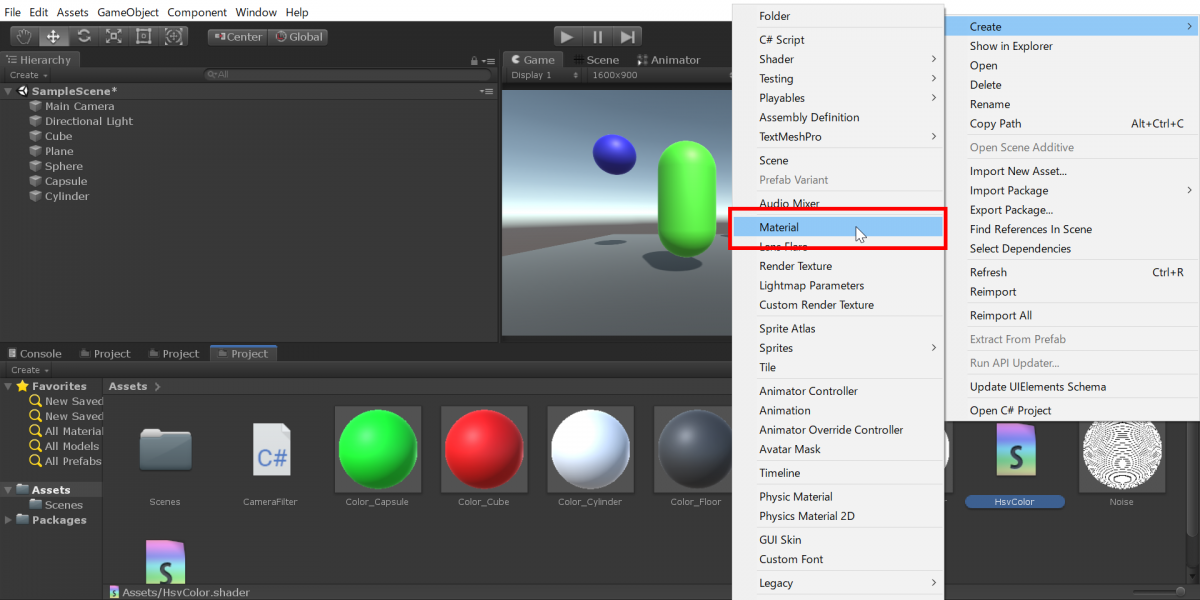The image size is (1200, 600).
Task: Click Show in Explorer menu entry
Action: coord(1011,46)
